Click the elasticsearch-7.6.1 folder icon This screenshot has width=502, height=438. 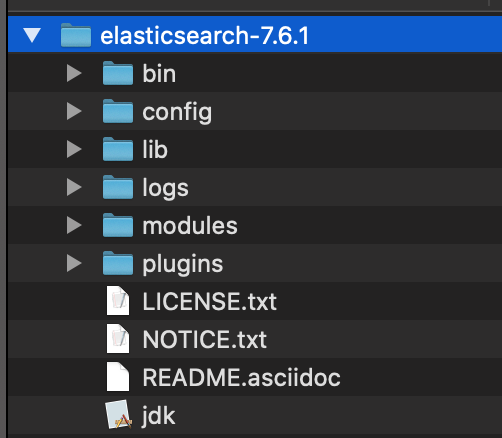(x=76, y=35)
